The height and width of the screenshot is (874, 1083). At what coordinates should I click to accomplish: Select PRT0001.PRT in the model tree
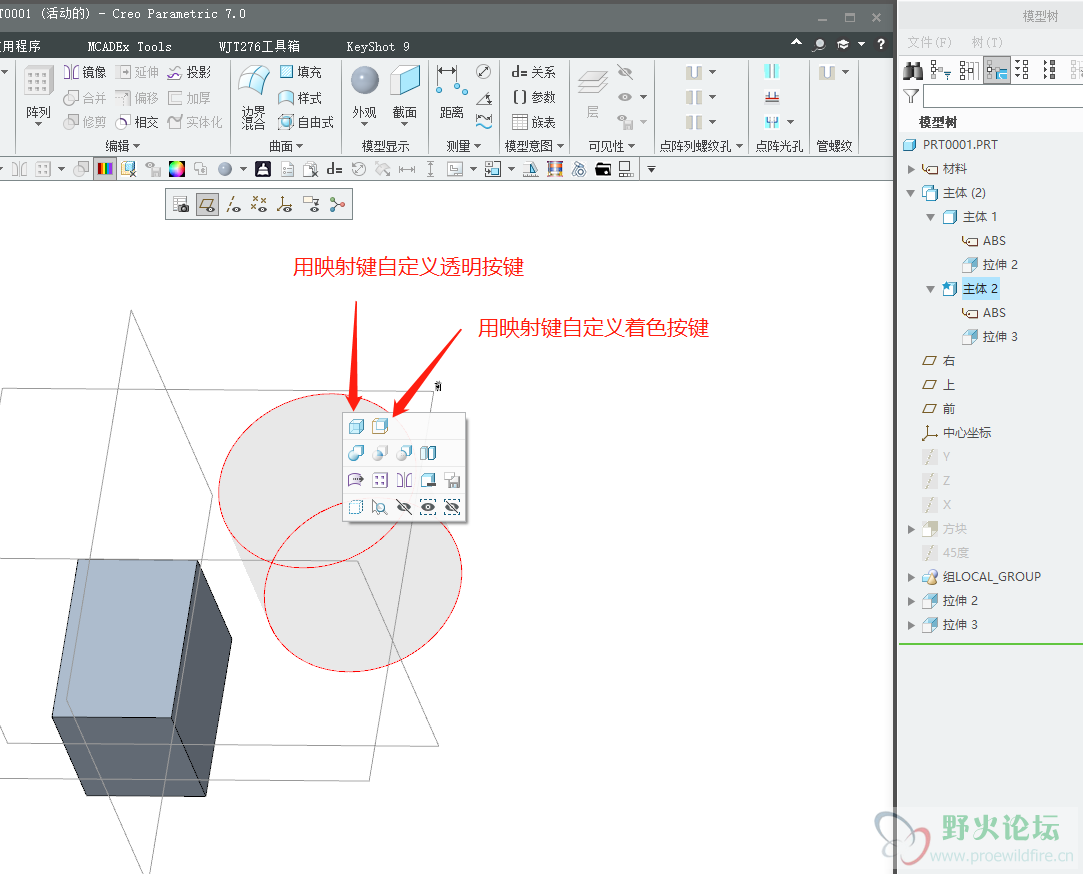[960, 145]
